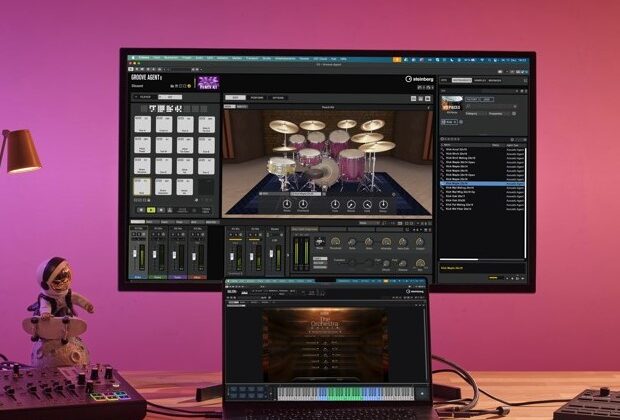620x420 pixels.
Task: Open the Properties filter dropdown
Action: click(x=500, y=114)
